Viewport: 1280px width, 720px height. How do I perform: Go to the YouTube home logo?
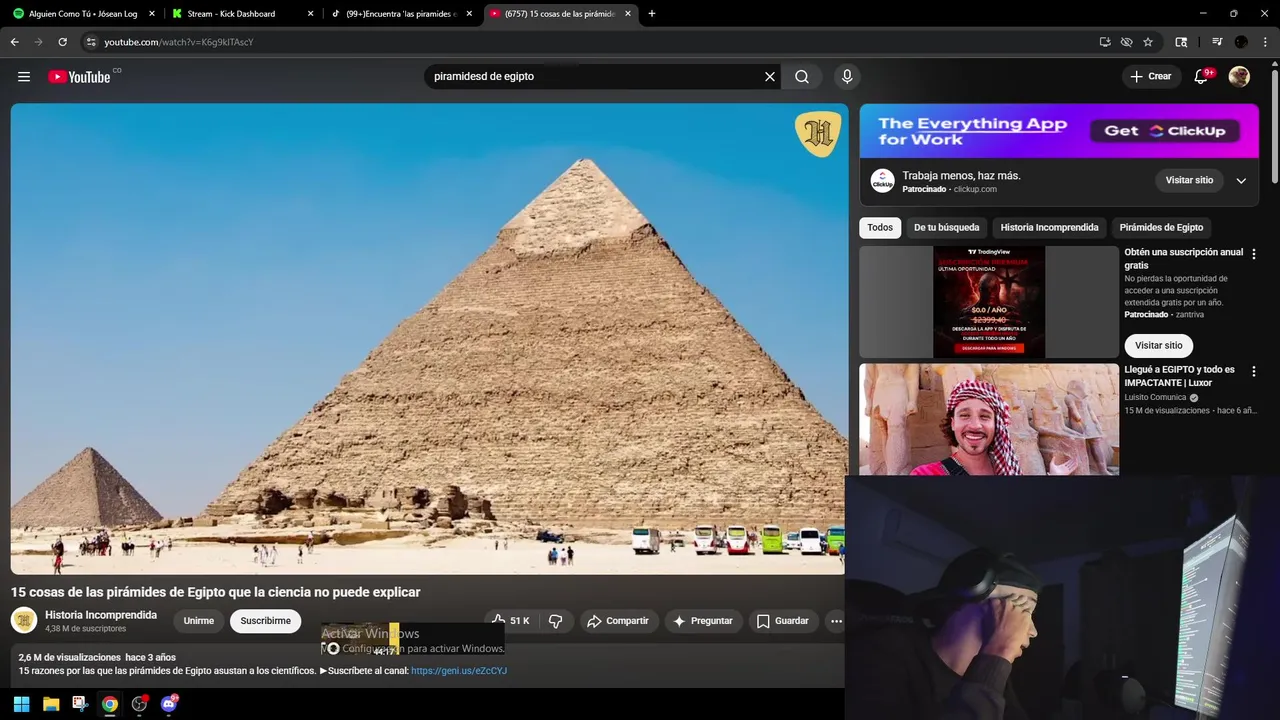point(79,77)
